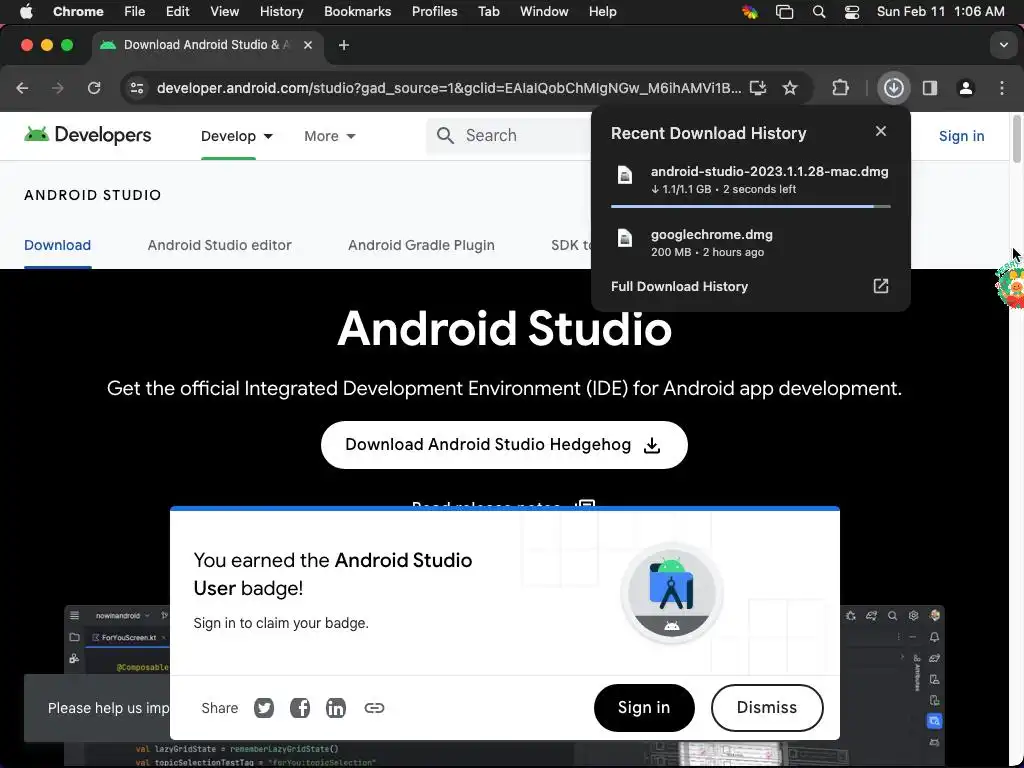The width and height of the screenshot is (1024, 768).
Task: Click the search magnifier icon on page
Action: tap(445, 135)
